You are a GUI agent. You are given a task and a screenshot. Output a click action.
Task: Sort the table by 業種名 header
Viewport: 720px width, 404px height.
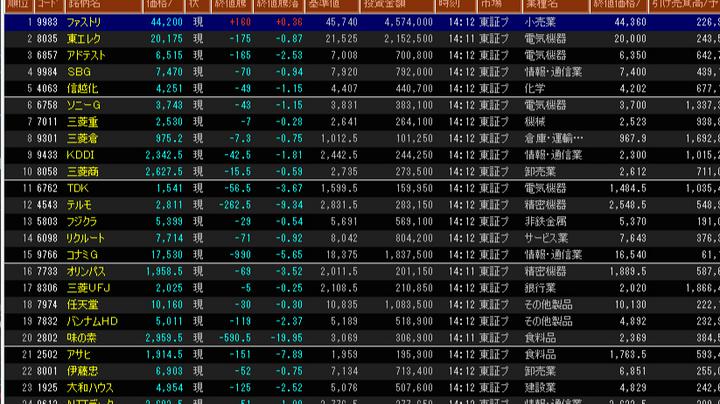coord(544,5)
